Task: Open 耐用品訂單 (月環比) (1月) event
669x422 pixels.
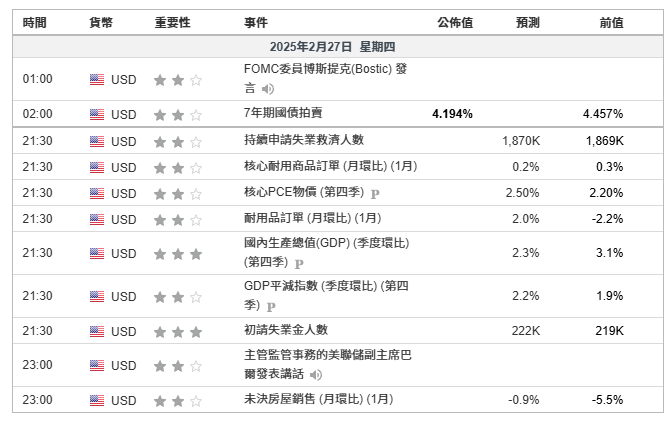Action: (x=314, y=218)
